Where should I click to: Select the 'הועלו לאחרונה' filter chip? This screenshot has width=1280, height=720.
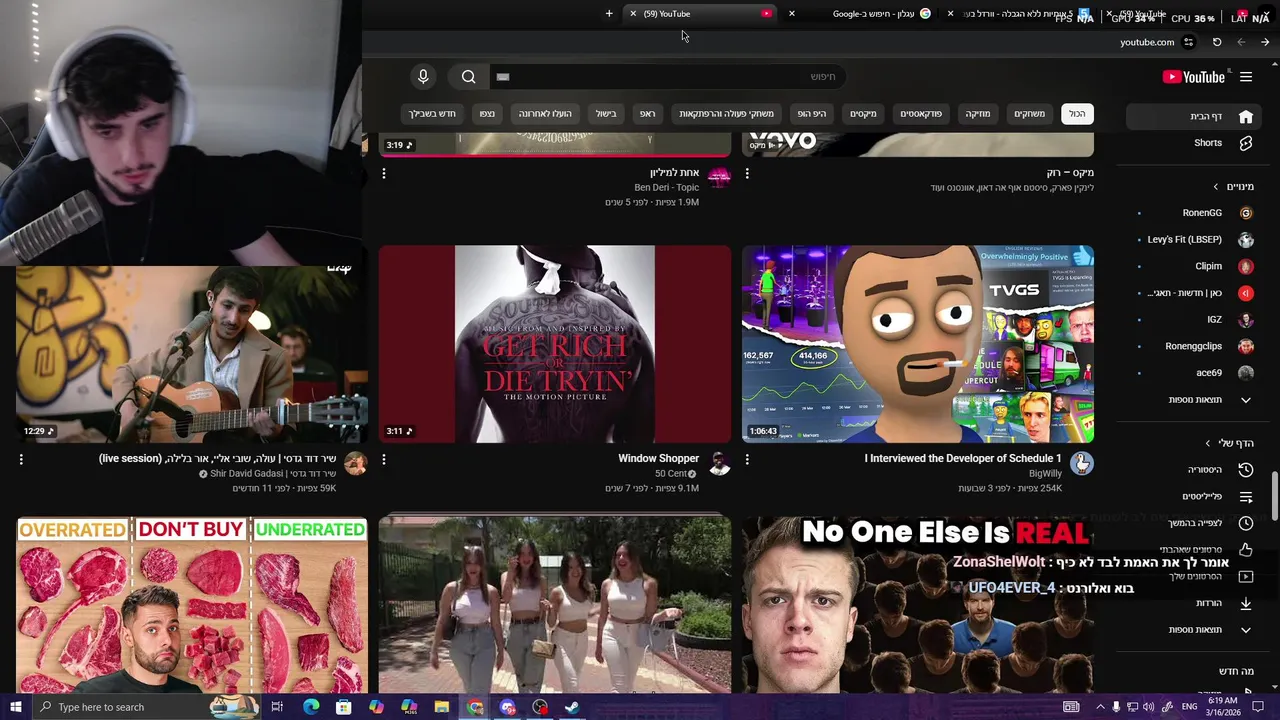[545, 114]
